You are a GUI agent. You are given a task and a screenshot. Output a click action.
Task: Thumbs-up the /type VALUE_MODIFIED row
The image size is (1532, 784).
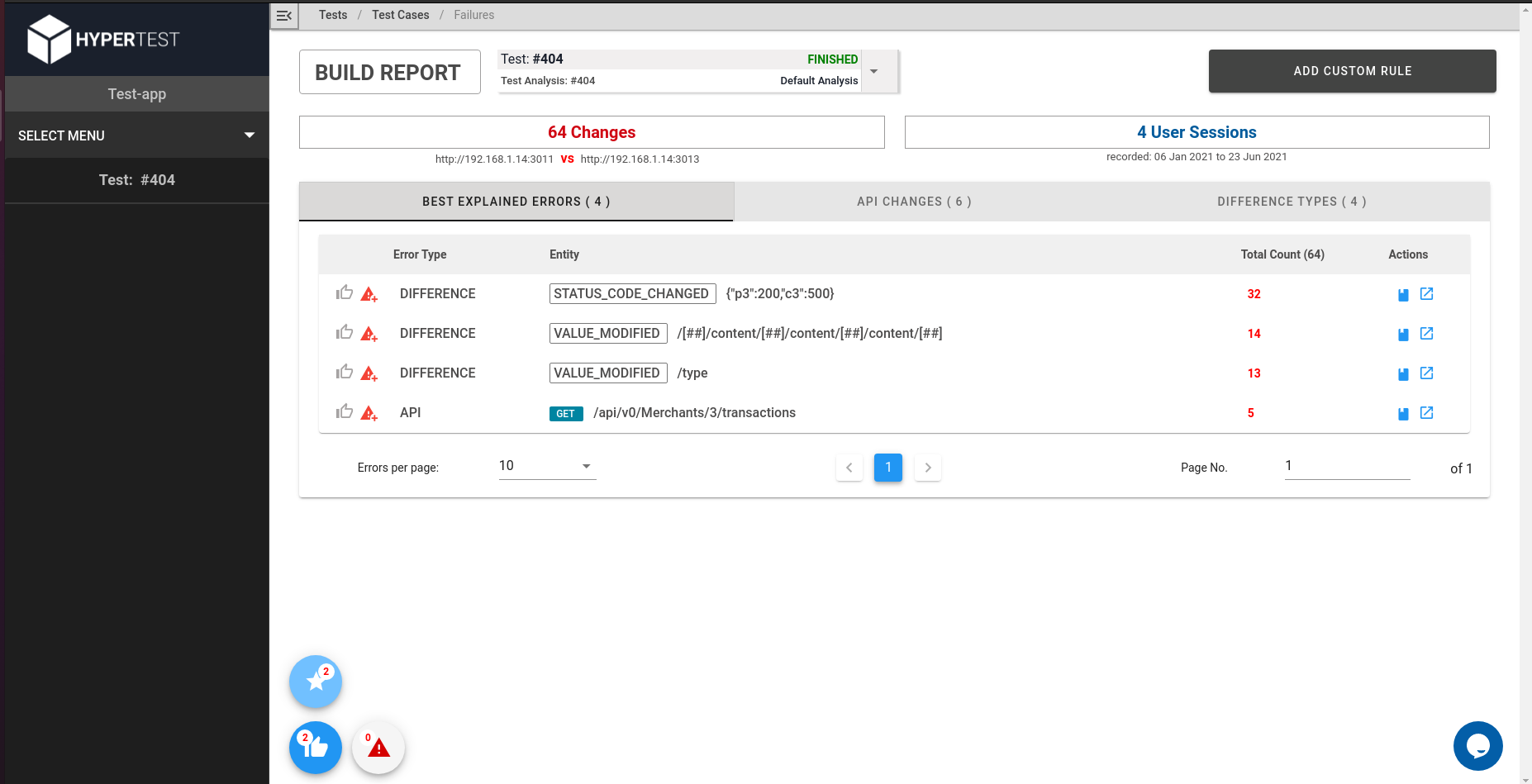345,372
